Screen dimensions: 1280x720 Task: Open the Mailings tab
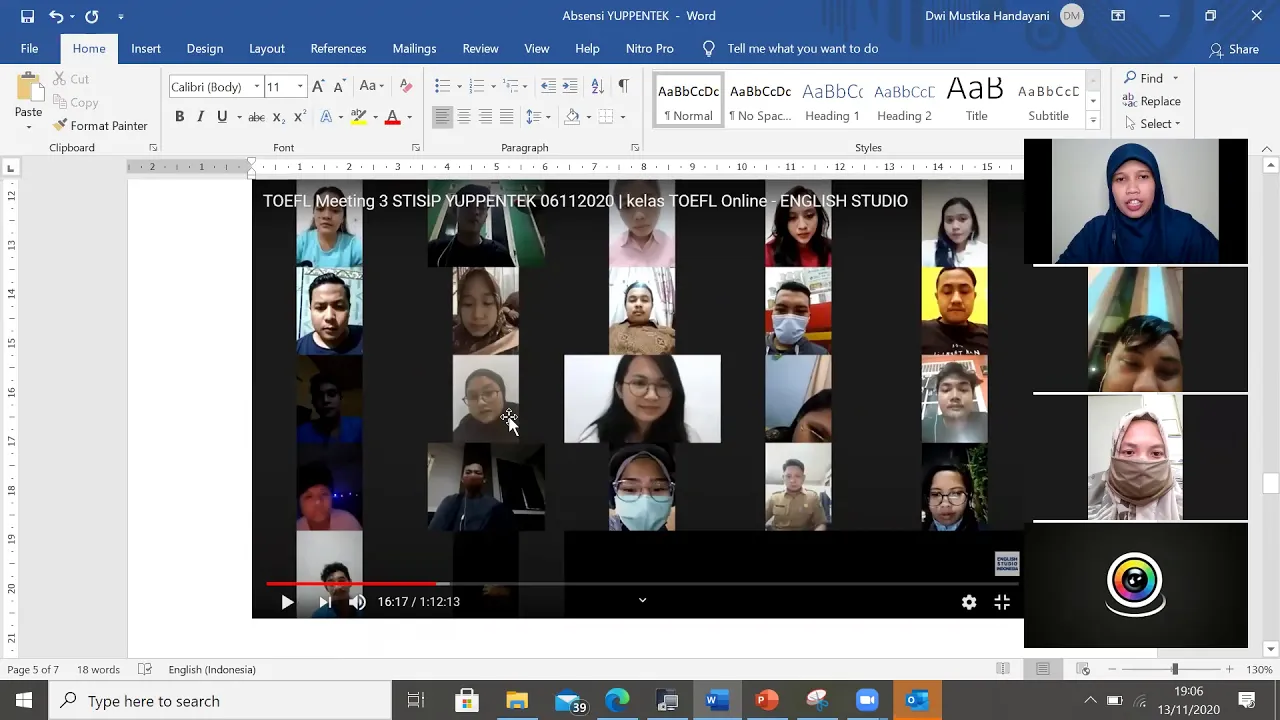[x=414, y=48]
